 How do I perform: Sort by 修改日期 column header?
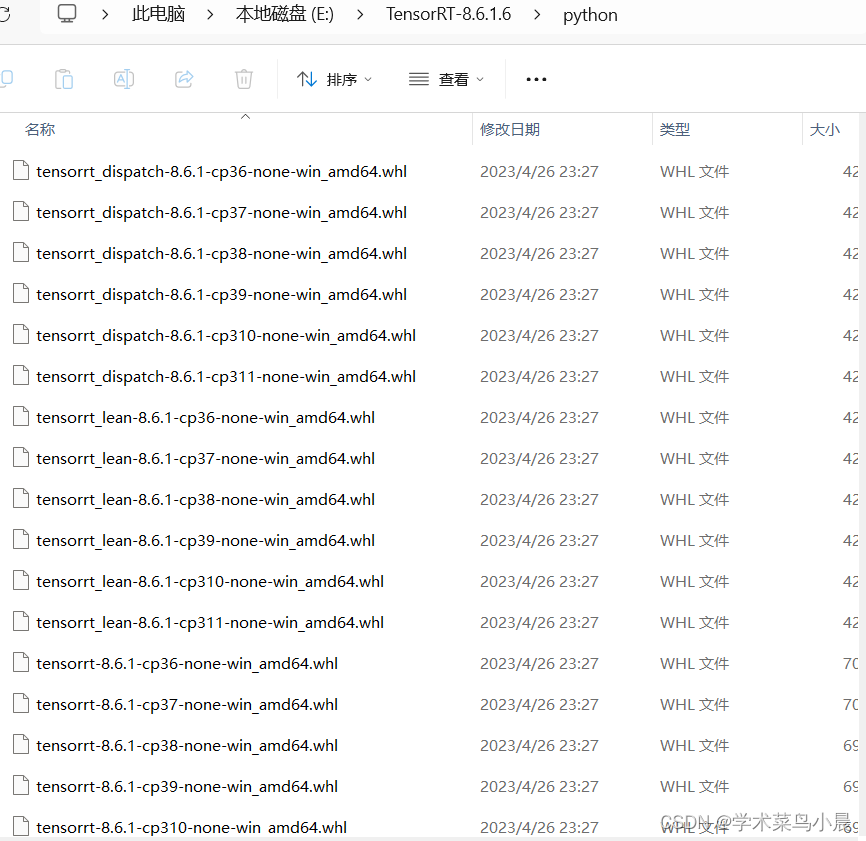(x=510, y=129)
